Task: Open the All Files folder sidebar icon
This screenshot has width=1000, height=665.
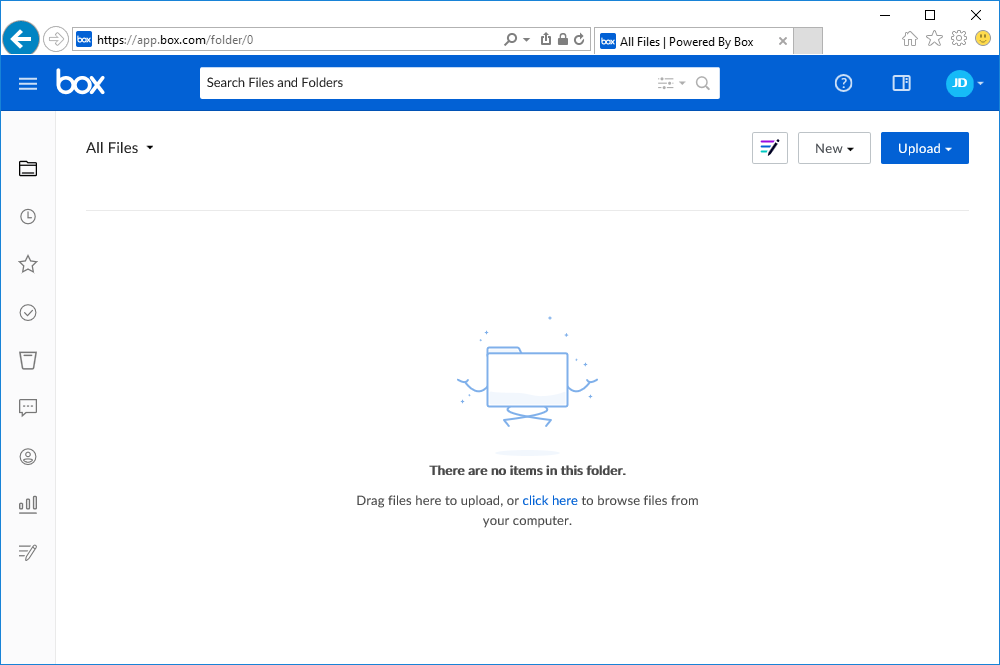Action: [27, 168]
